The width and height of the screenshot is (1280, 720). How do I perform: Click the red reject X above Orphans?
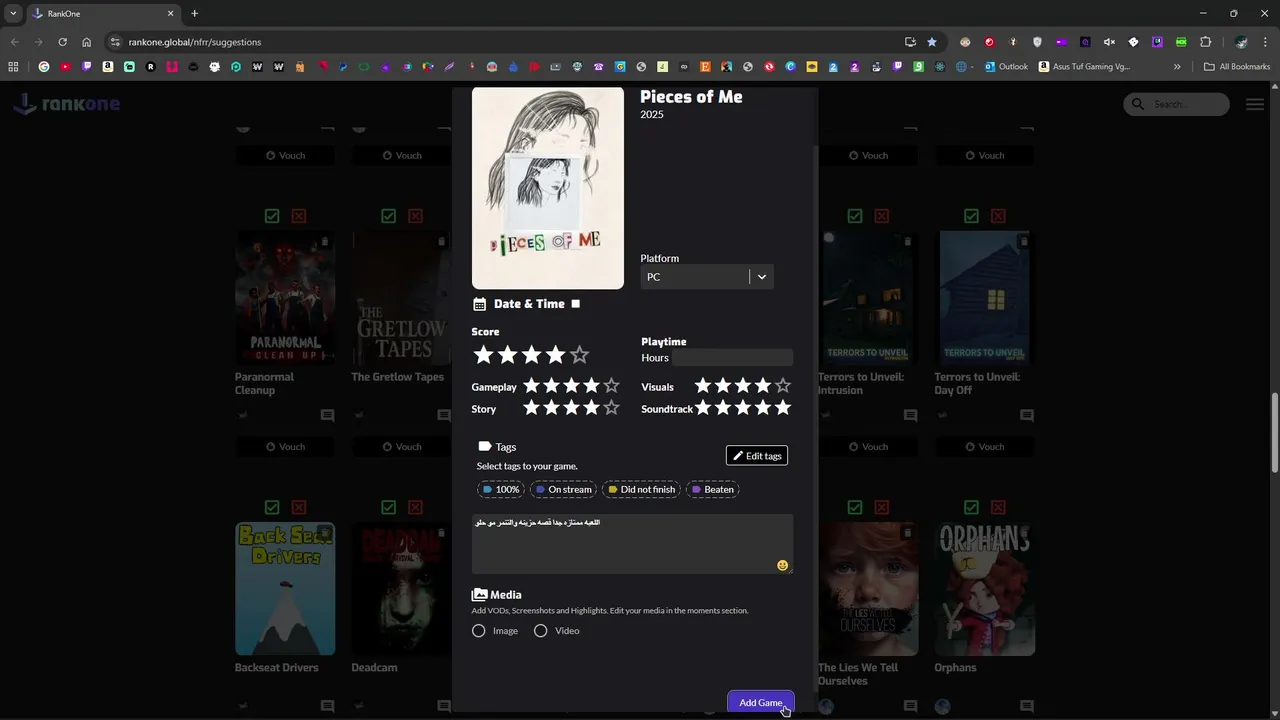tap(998, 507)
